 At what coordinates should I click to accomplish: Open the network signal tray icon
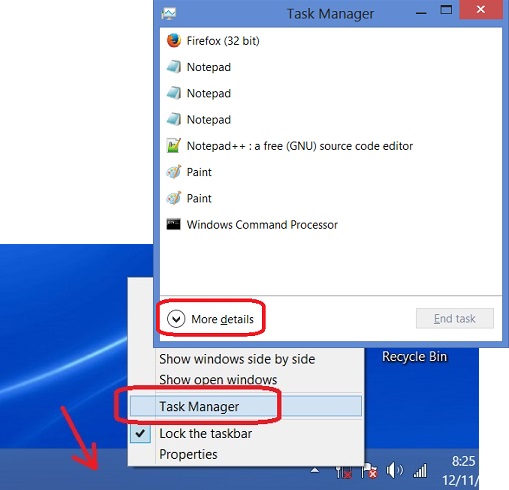[420, 471]
